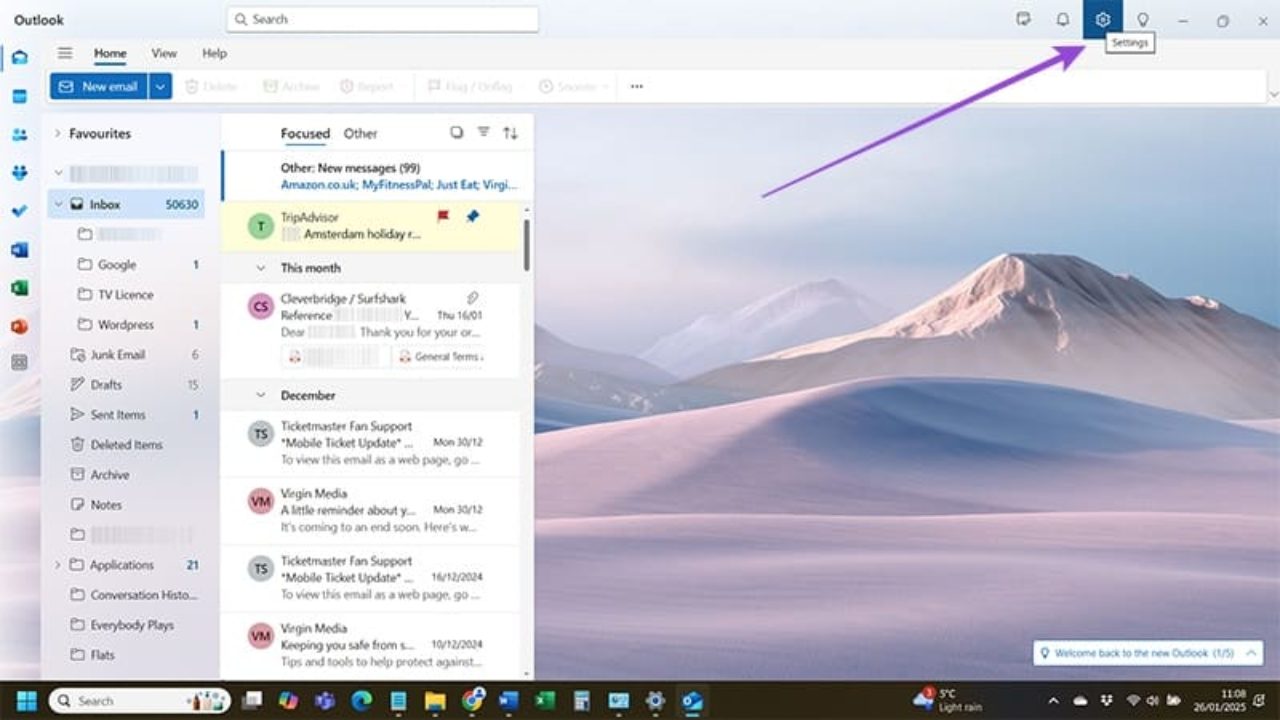Open Excel from the left app sidebar

[19, 288]
